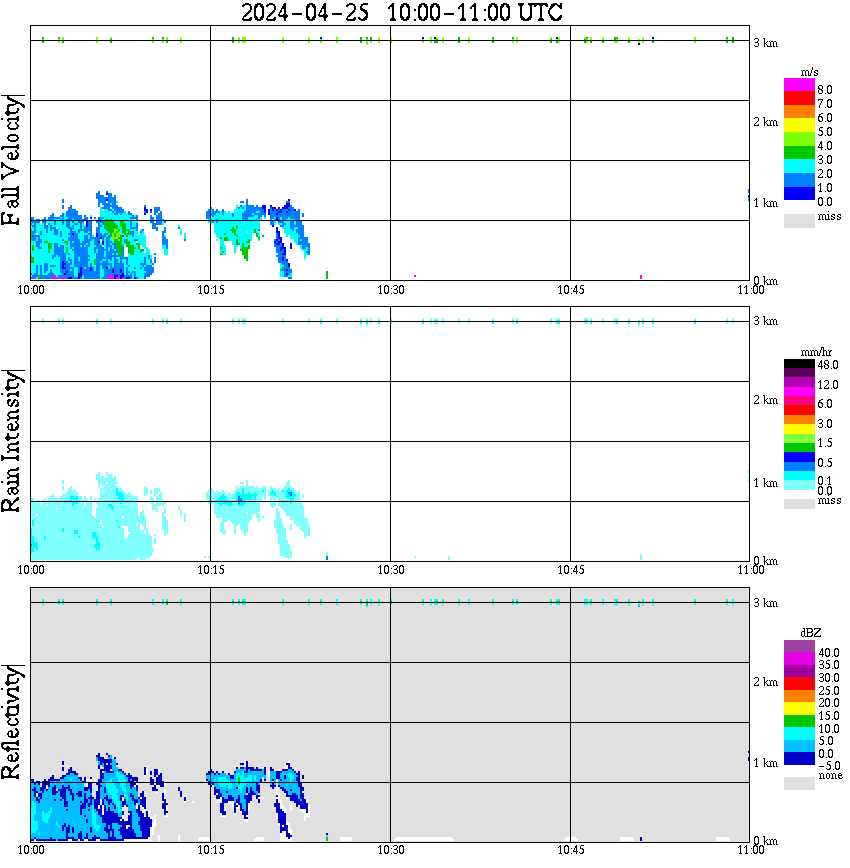The height and width of the screenshot is (868, 850).
Task: Click the green swatch in the dBZ legend
Action: point(799,721)
